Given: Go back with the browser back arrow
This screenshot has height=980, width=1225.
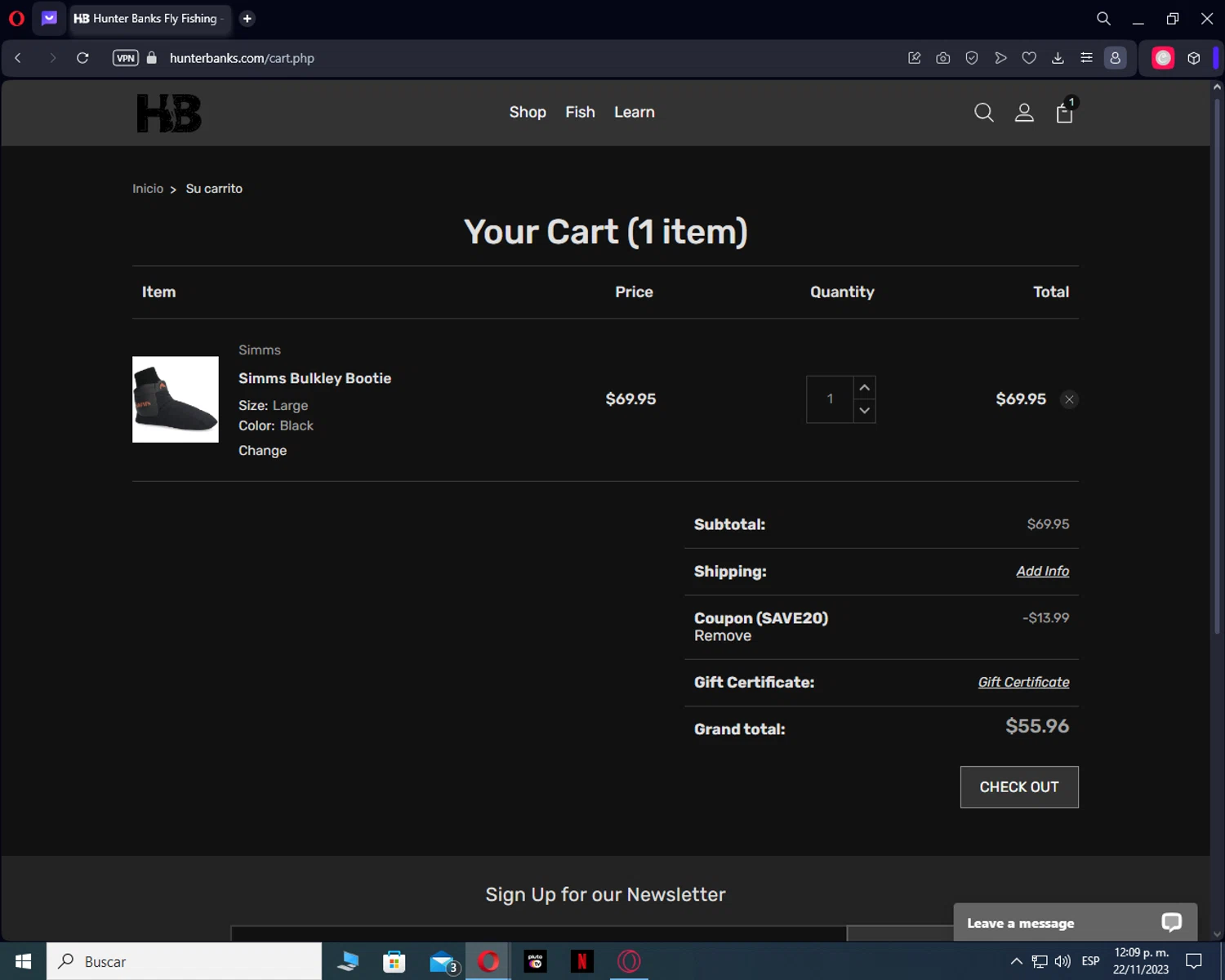Looking at the screenshot, I should (x=18, y=58).
